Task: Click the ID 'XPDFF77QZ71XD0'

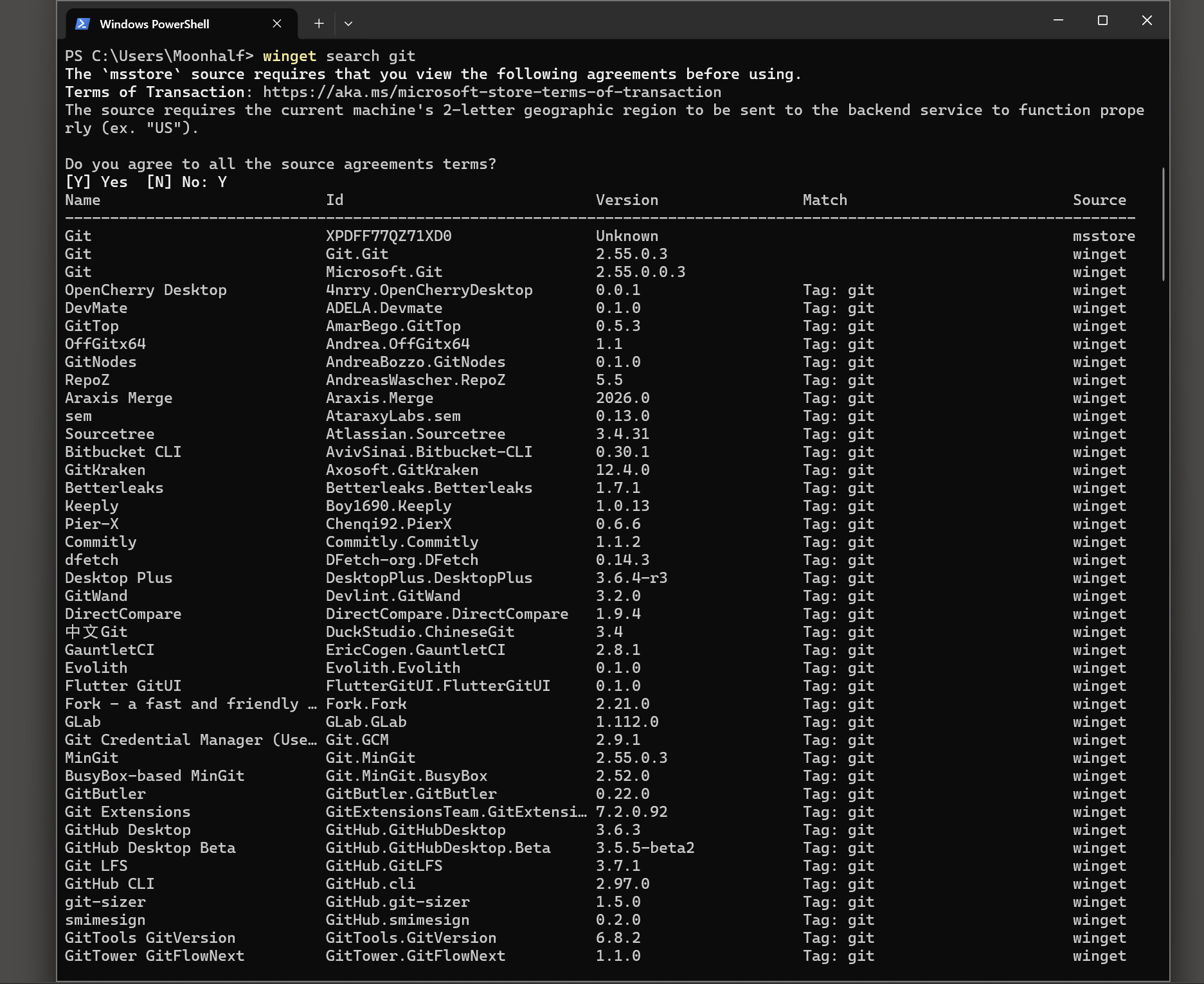Action: (x=388, y=236)
